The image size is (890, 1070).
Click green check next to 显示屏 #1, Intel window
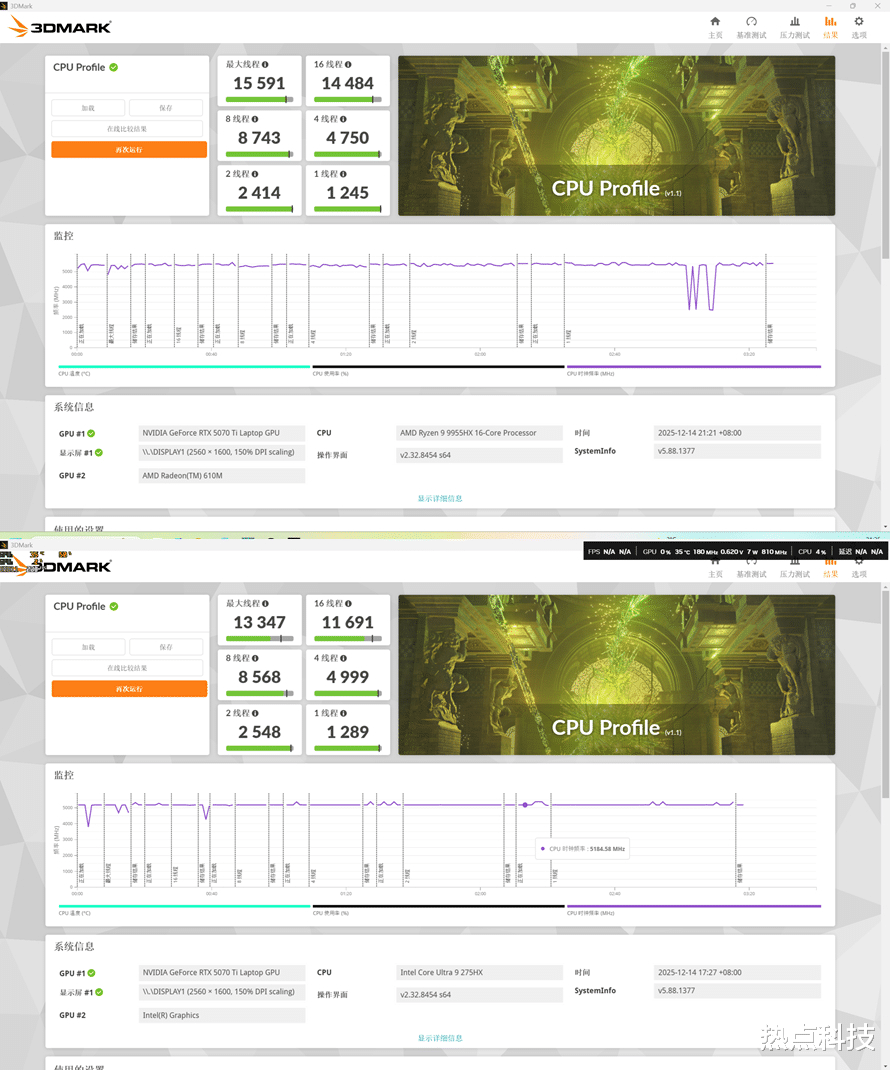[99, 992]
